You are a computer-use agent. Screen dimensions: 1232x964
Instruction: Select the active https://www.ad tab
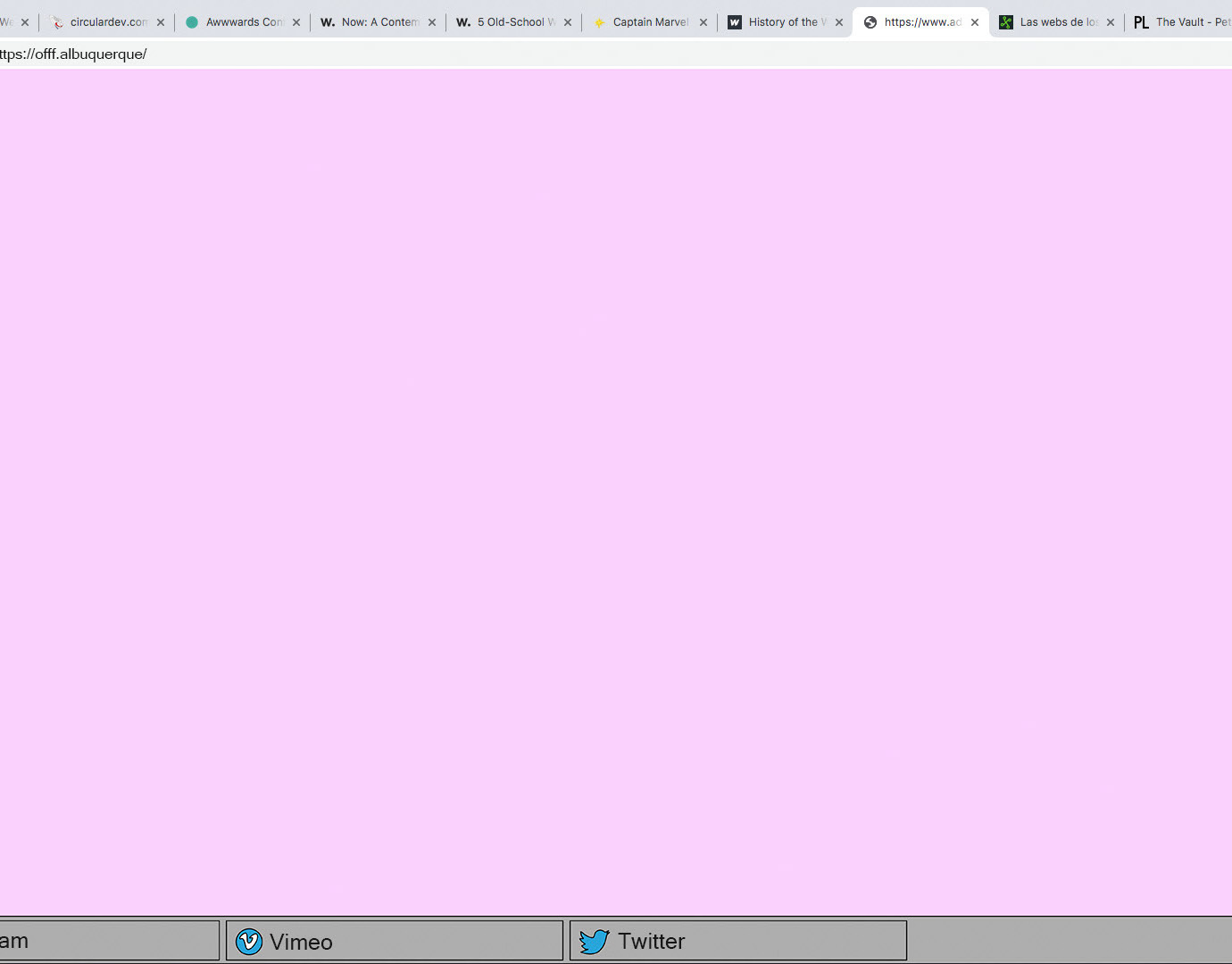point(921,22)
